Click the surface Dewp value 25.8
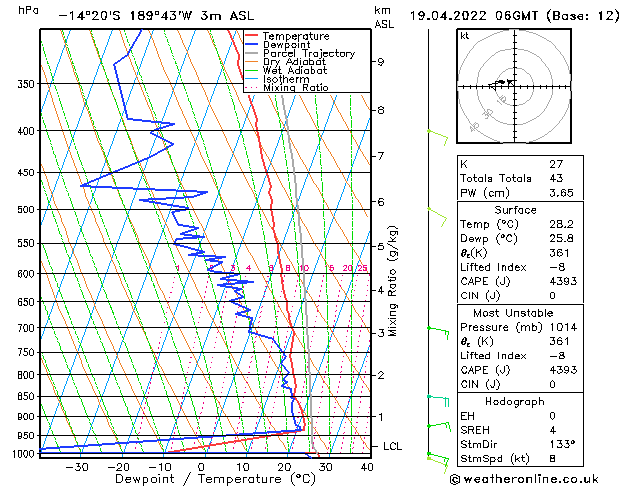Screen dimensions: 629x486 (562, 239)
